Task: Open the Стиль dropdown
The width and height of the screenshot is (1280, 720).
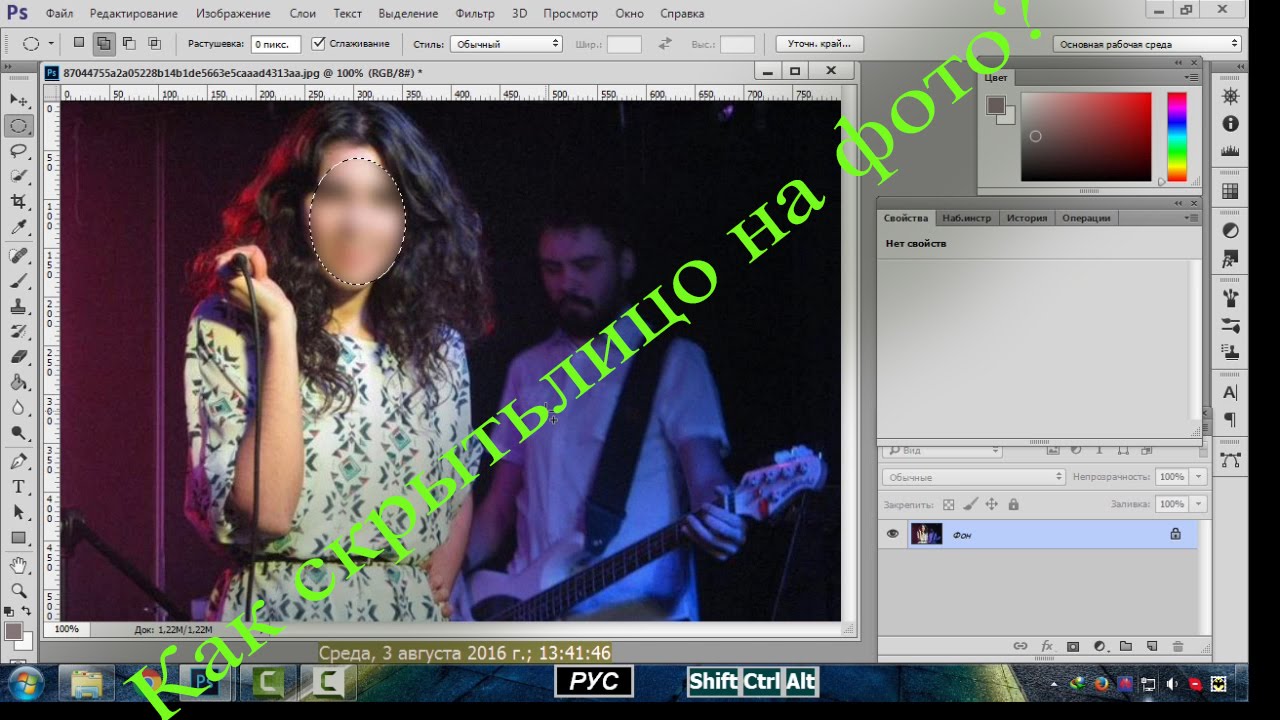Action: (x=506, y=44)
